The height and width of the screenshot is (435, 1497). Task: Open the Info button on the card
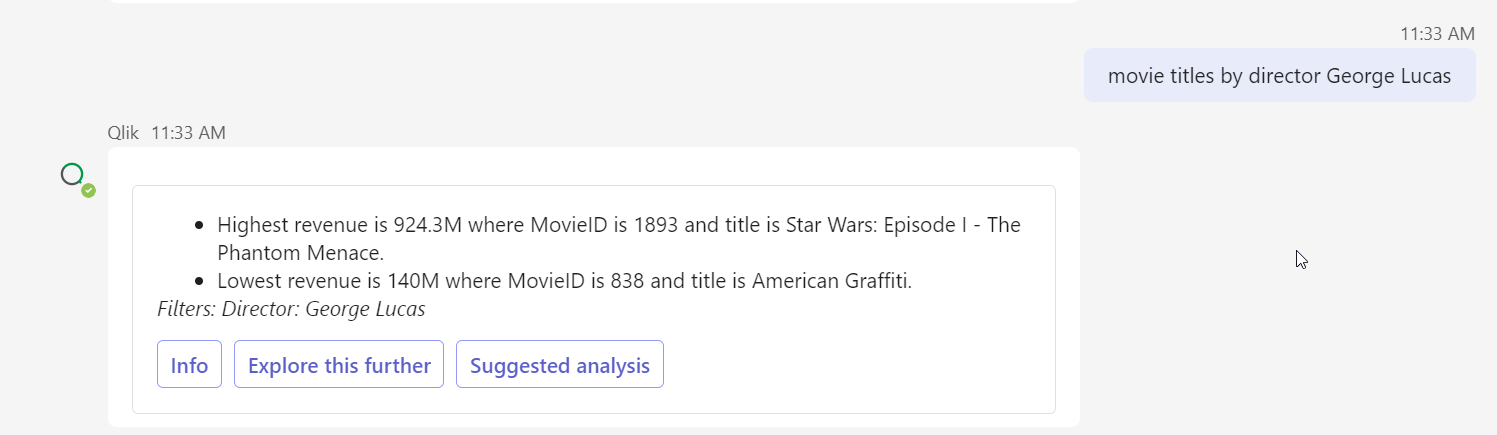[189, 365]
